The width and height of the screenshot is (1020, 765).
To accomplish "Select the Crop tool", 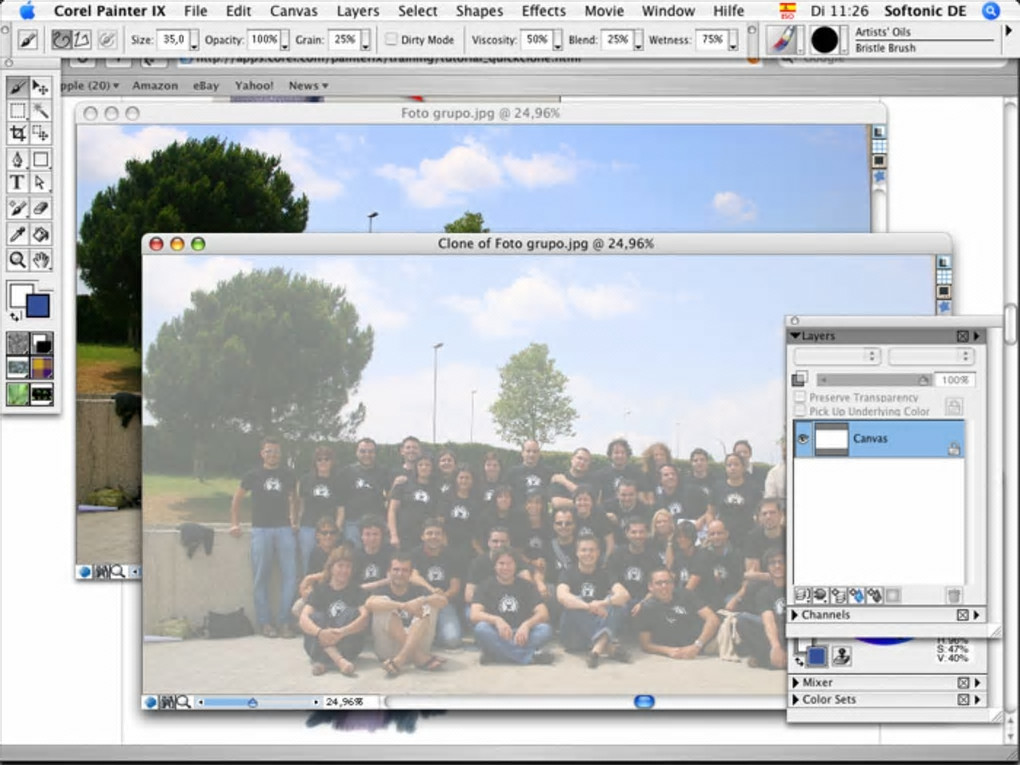I will [18, 134].
